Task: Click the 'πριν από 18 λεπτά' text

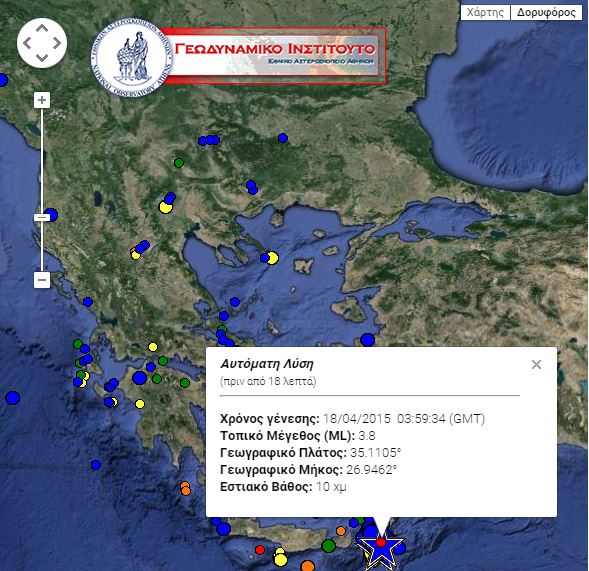Action: (x=268, y=381)
